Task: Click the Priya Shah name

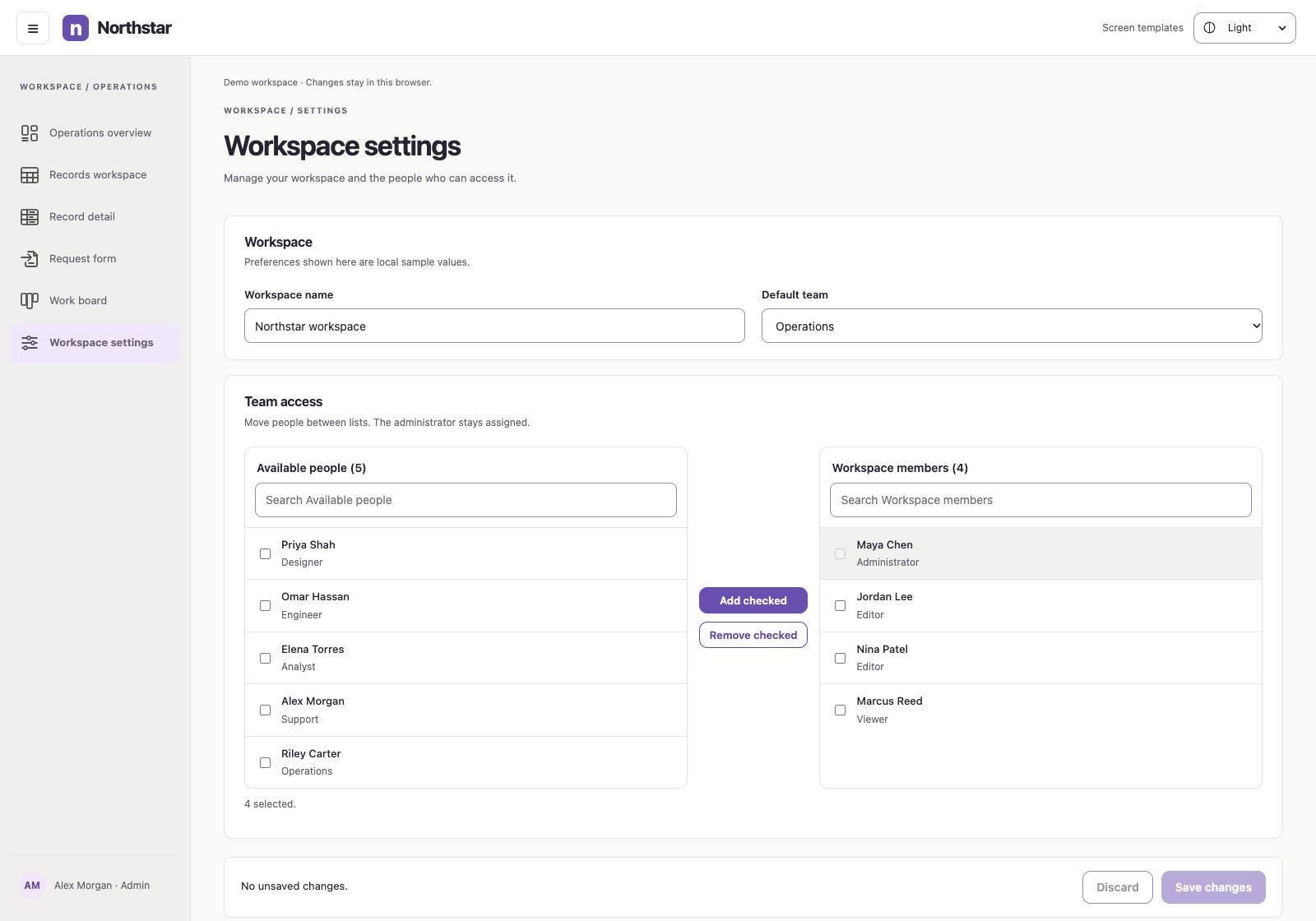Action: (x=308, y=545)
